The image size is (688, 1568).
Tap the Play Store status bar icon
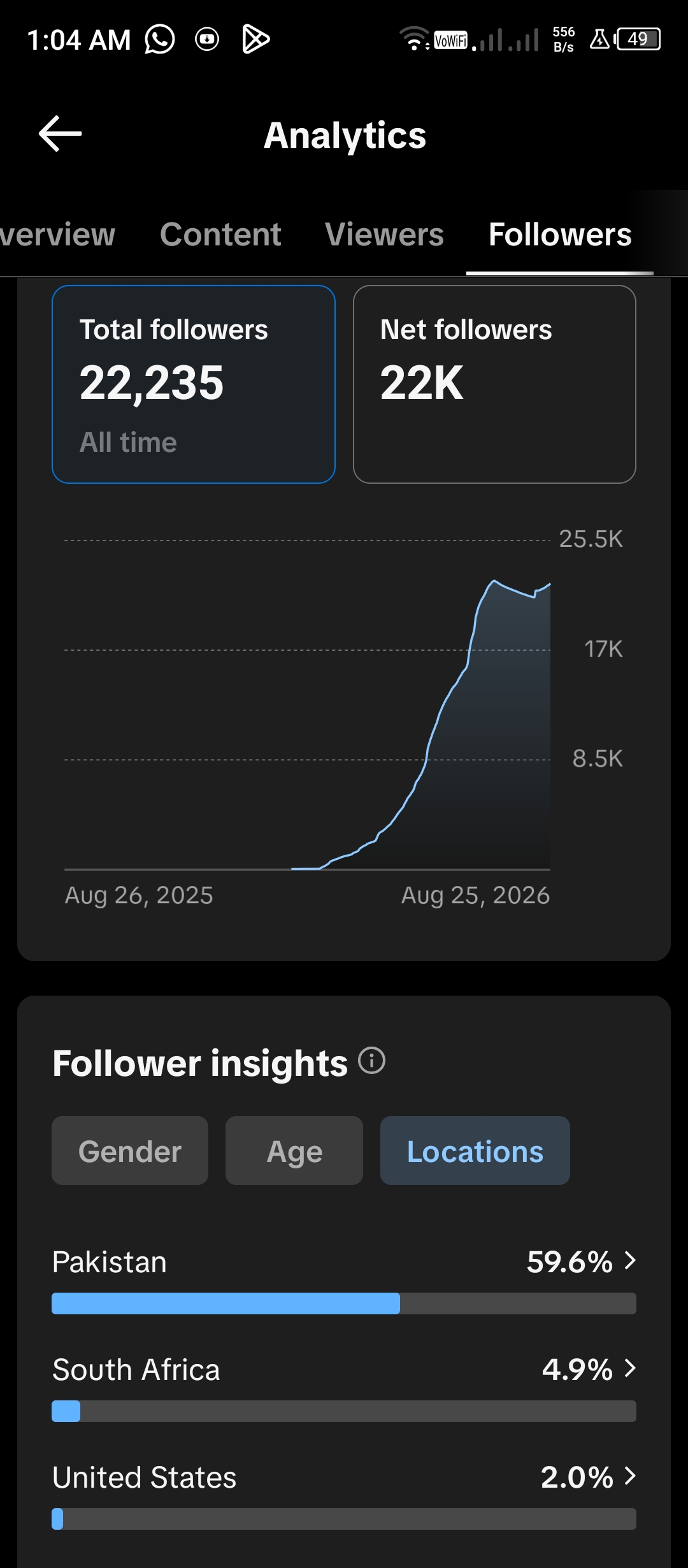tap(256, 40)
